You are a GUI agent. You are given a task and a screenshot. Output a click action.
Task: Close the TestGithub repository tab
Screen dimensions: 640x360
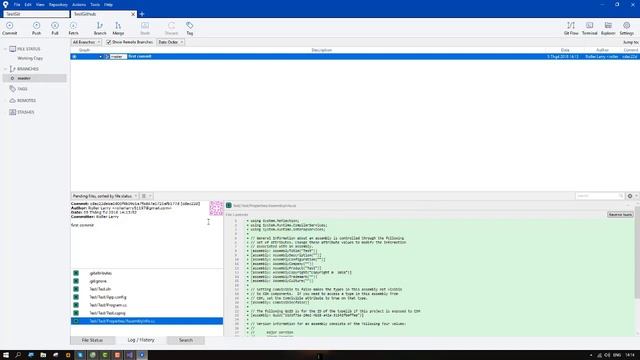click(x=133, y=14)
